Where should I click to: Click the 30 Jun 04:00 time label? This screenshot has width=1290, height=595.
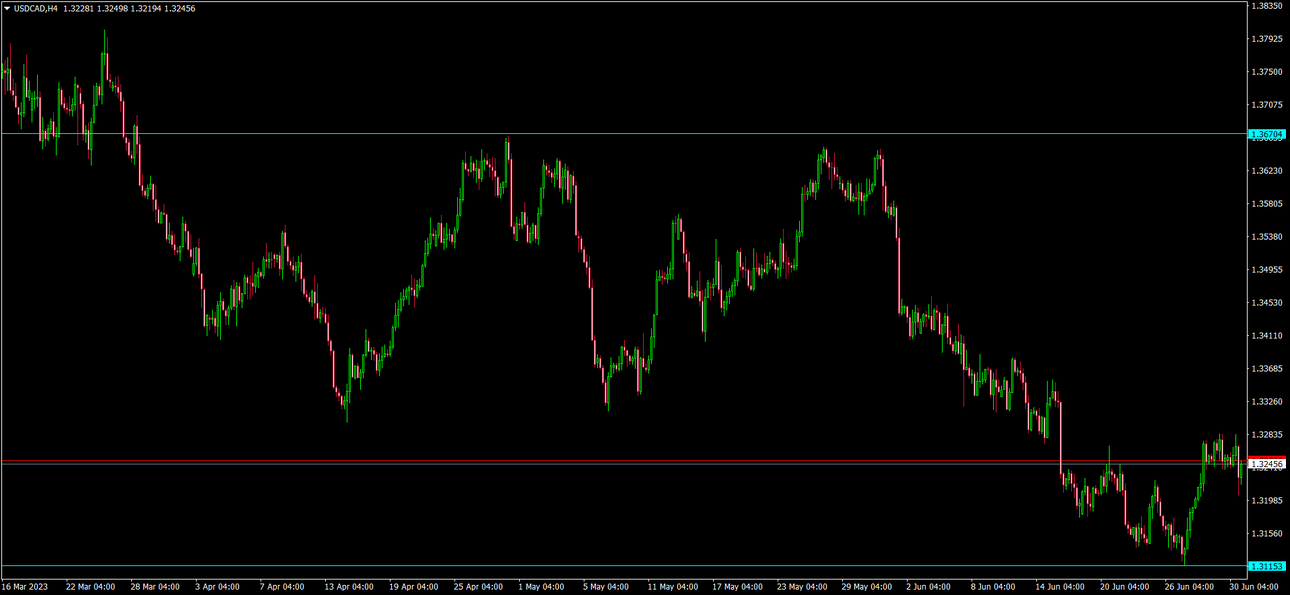1252,587
